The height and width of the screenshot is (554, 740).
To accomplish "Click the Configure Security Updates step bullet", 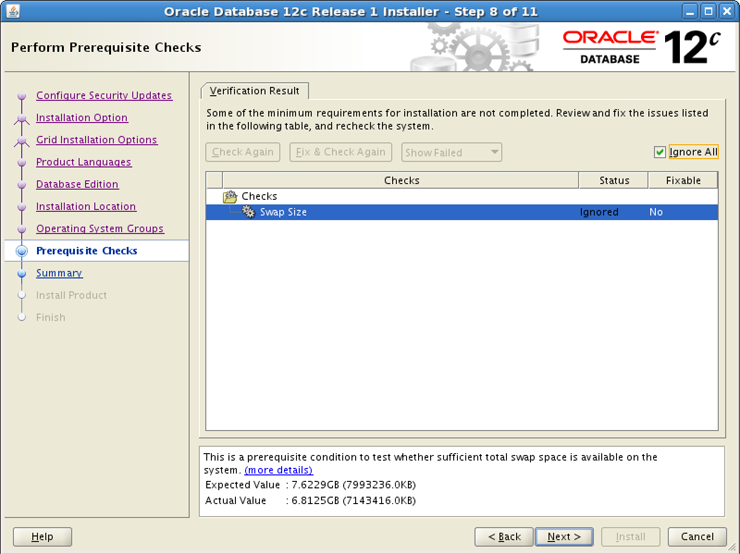I will tap(22, 96).
